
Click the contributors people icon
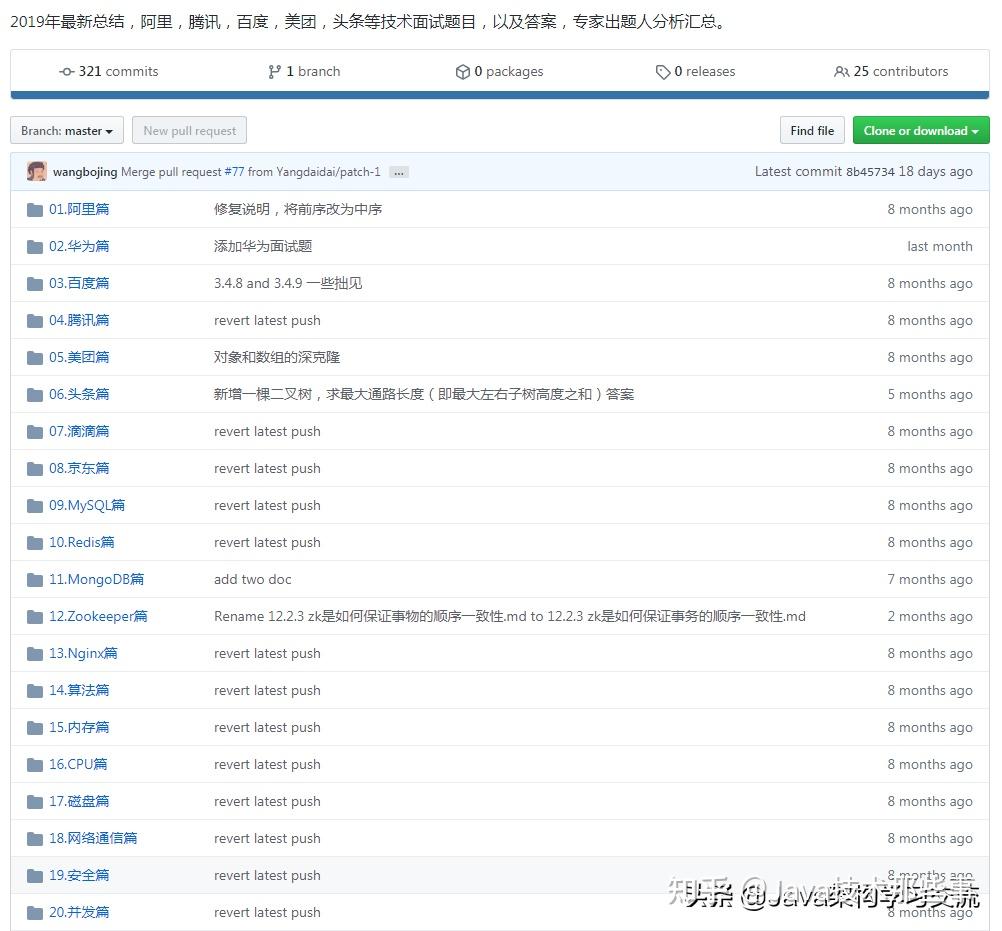point(841,71)
